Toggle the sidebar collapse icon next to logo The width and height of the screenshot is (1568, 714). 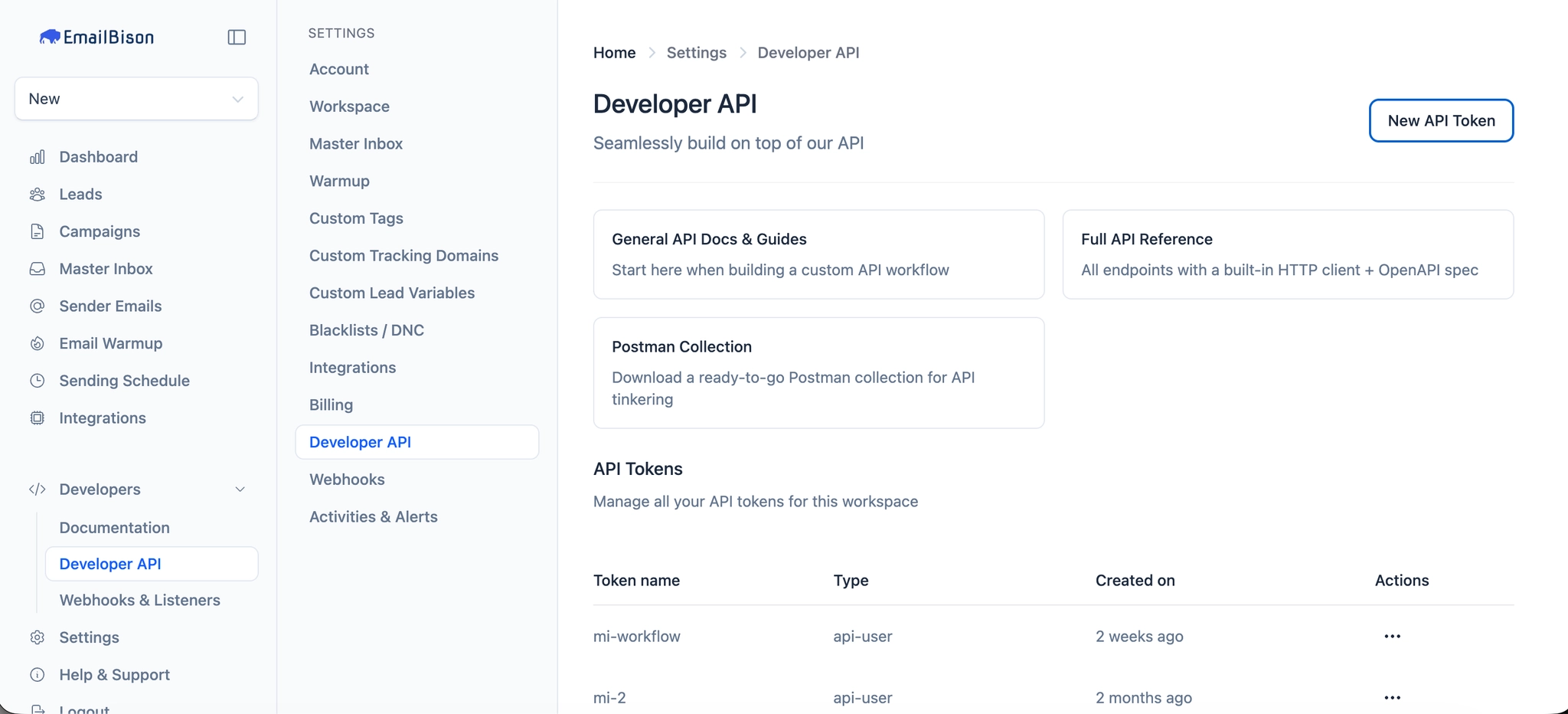[x=237, y=36]
